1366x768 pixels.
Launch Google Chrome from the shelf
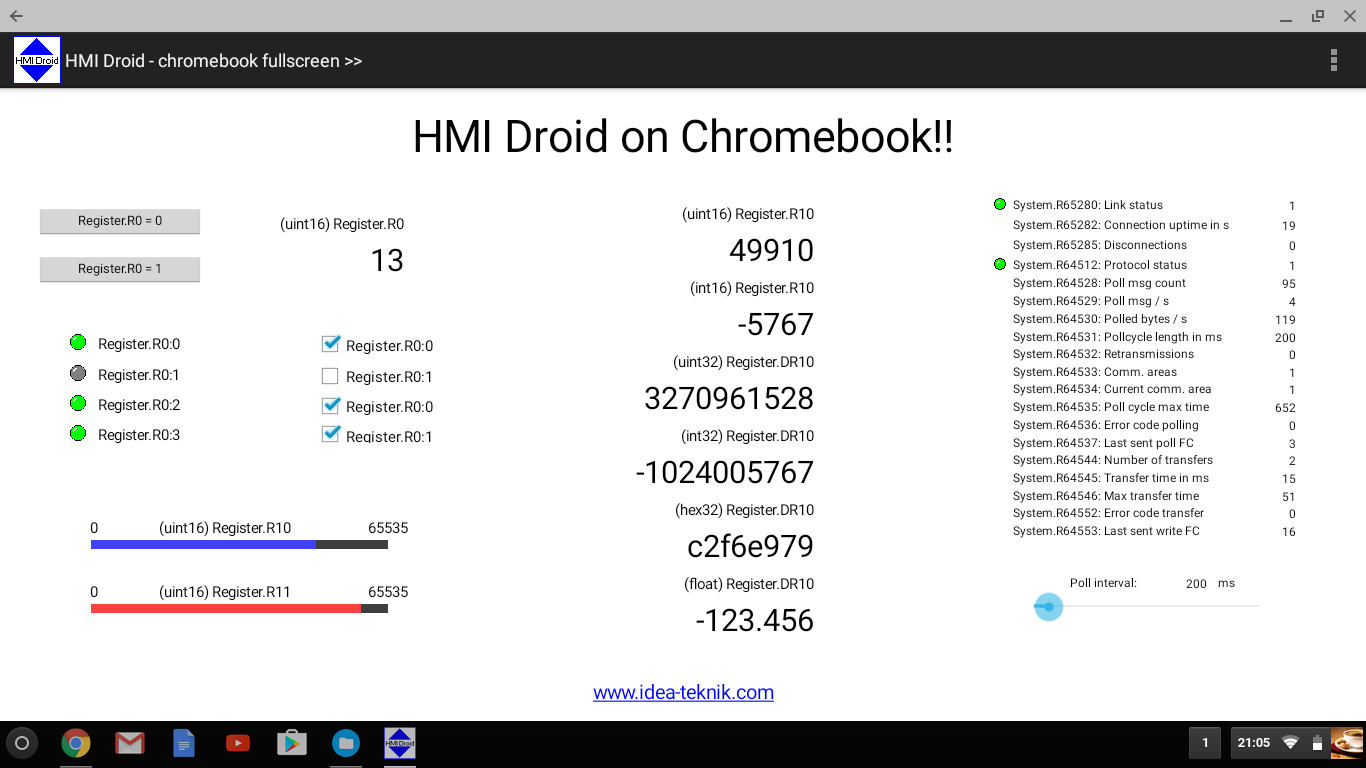point(76,743)
